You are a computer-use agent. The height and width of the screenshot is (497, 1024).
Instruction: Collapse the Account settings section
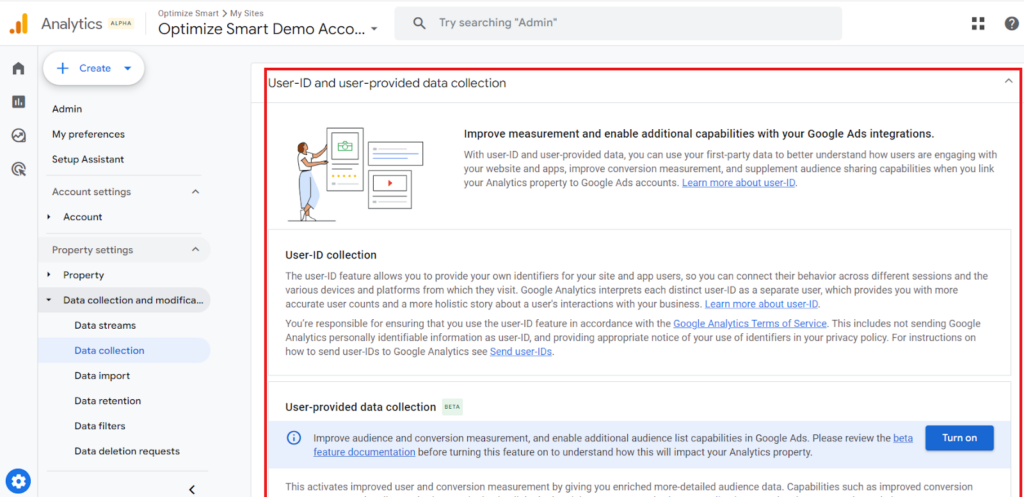point(195,192)
